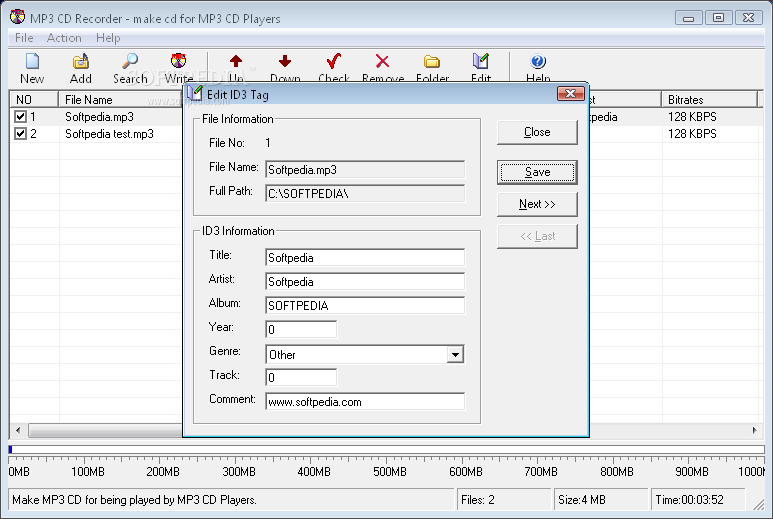Click the 128 KBPS value for Softpedia test.mp3
Image resolution: width=773 pixels, height=519 pixels.
click(x=692, y=134)
